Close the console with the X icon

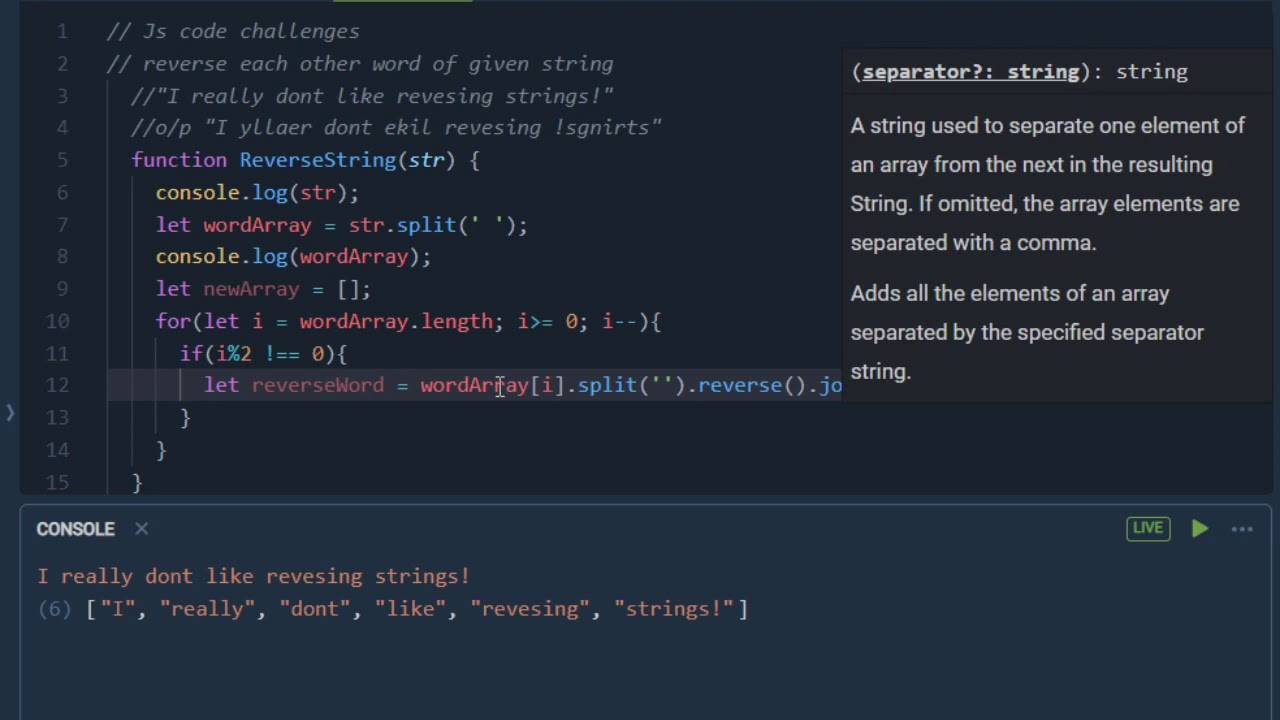141,529
